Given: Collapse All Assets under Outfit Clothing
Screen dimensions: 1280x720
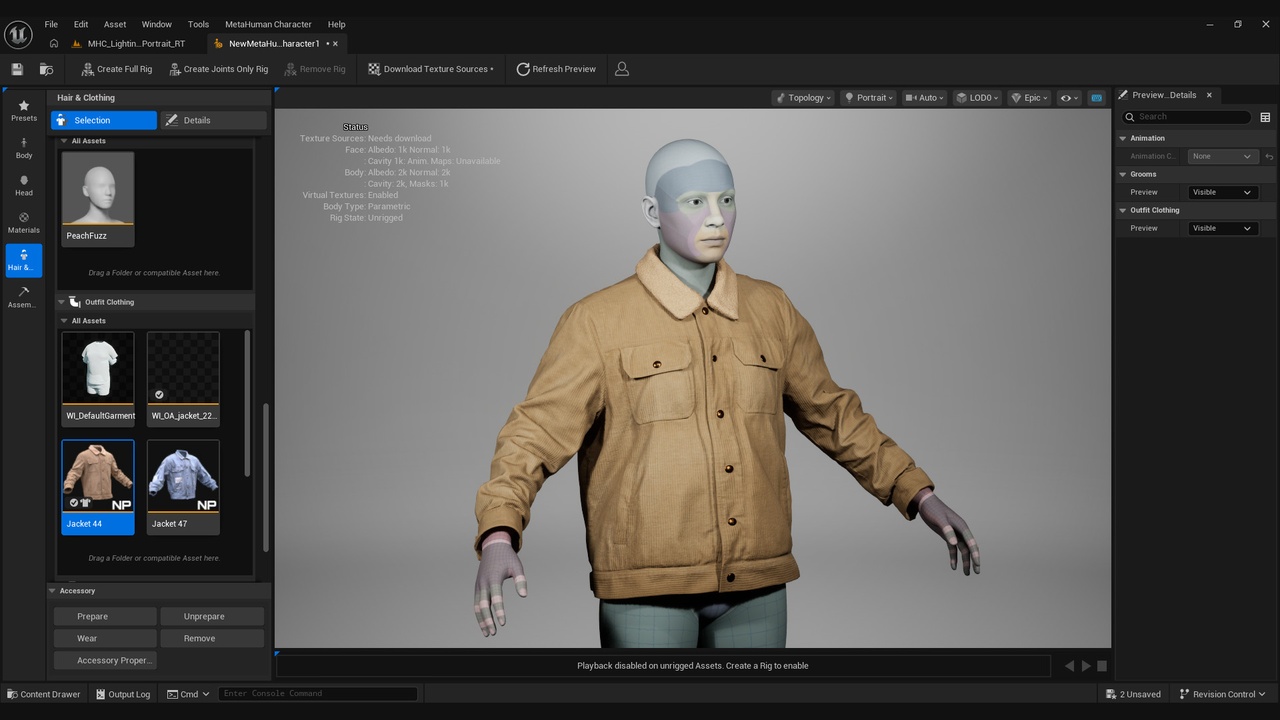Looking at the screenshot, I should [x=64, y=321].
